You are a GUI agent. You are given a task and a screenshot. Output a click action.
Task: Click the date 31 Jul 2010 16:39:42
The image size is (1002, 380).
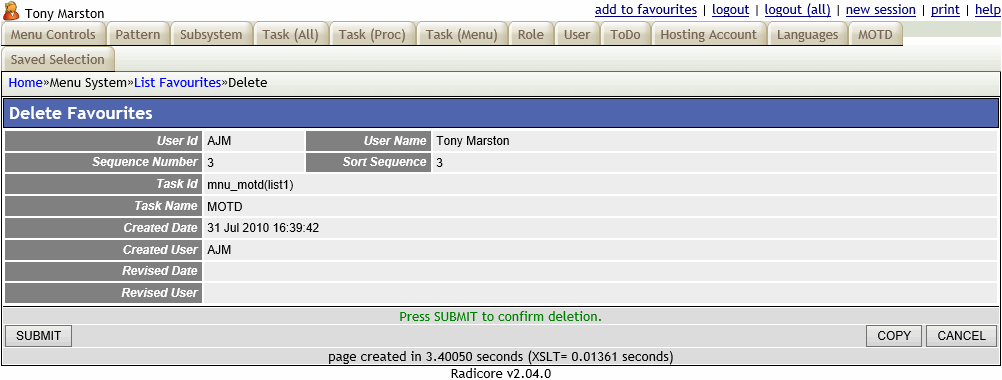coord(263,228)
